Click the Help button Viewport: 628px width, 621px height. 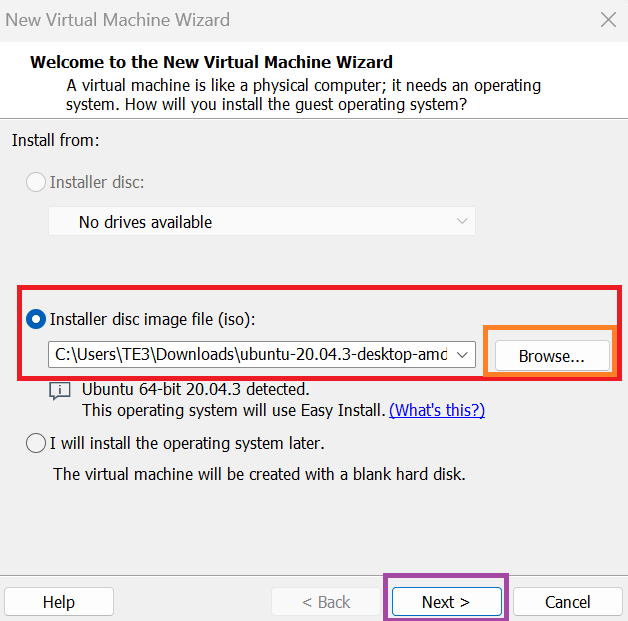click(x=59, y=602)
